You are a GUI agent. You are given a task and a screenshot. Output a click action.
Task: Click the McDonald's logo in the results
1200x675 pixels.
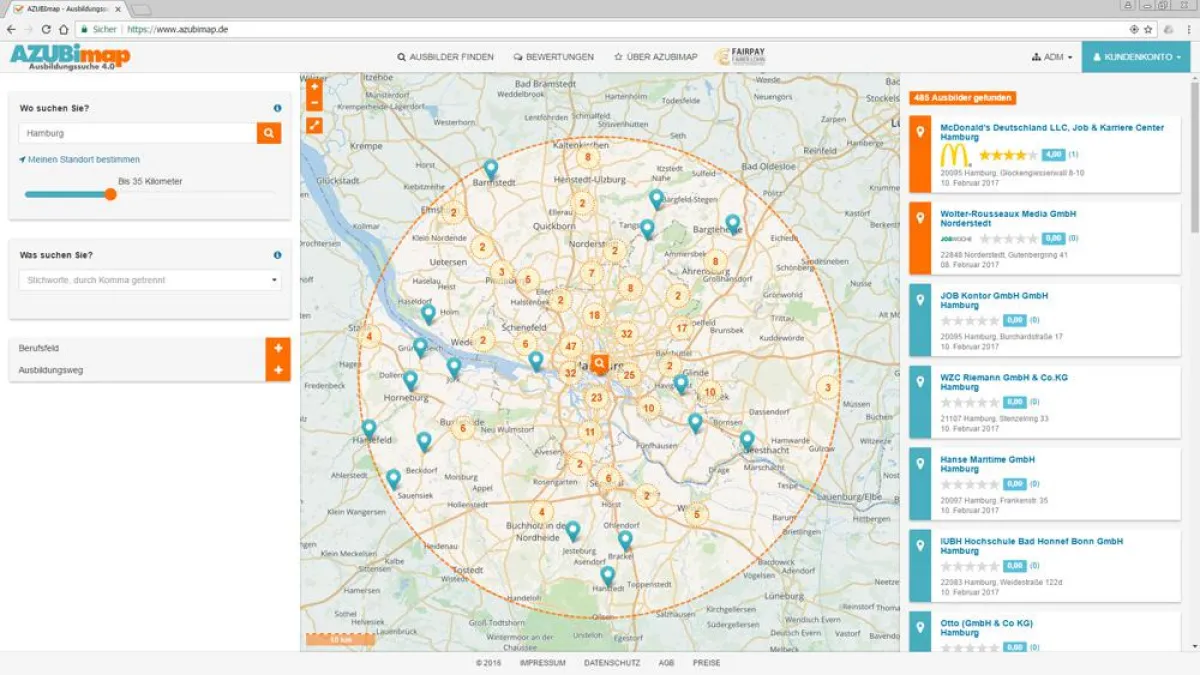(954, 155)
